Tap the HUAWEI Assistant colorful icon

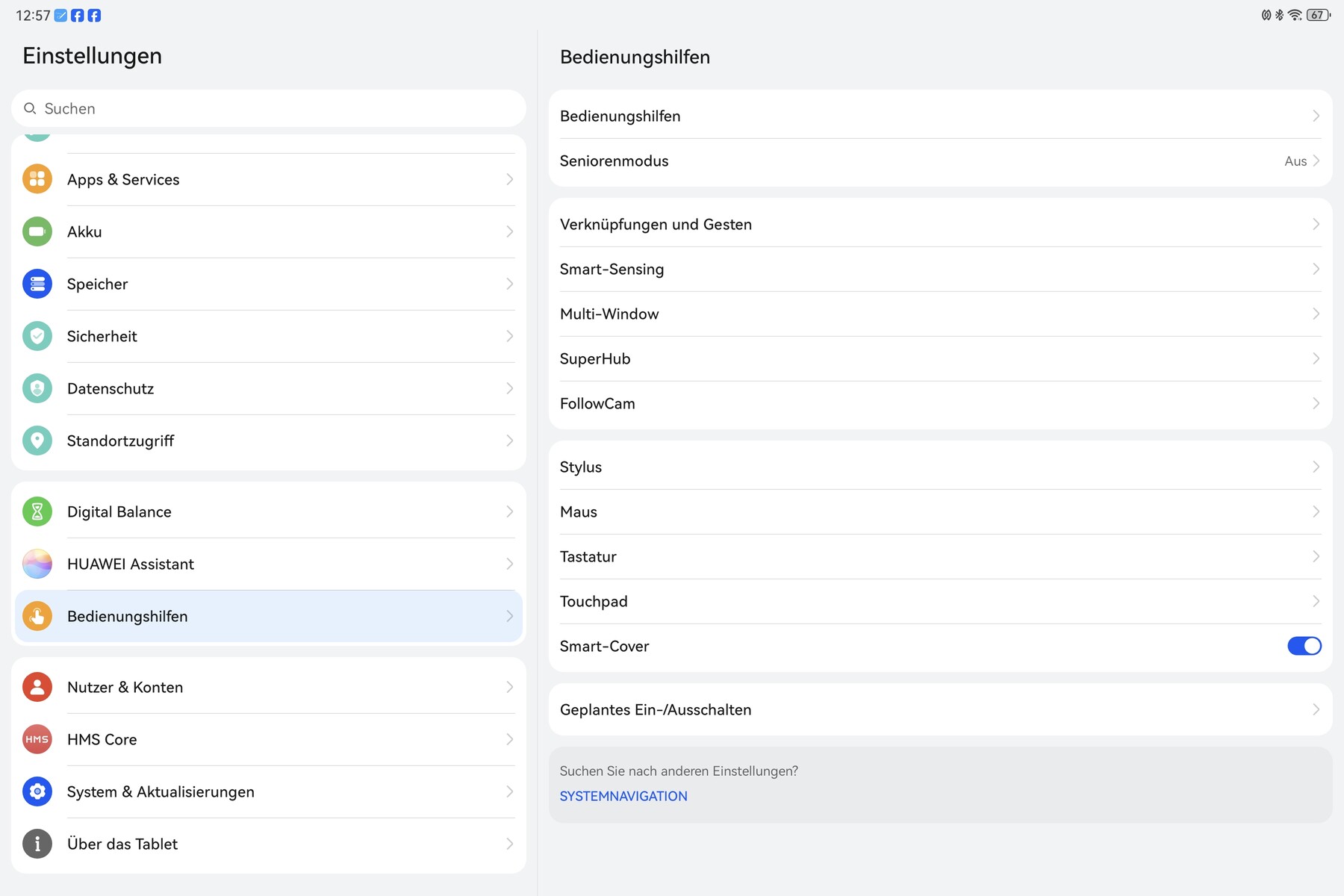pyautogui.click(x=37, y=564)
